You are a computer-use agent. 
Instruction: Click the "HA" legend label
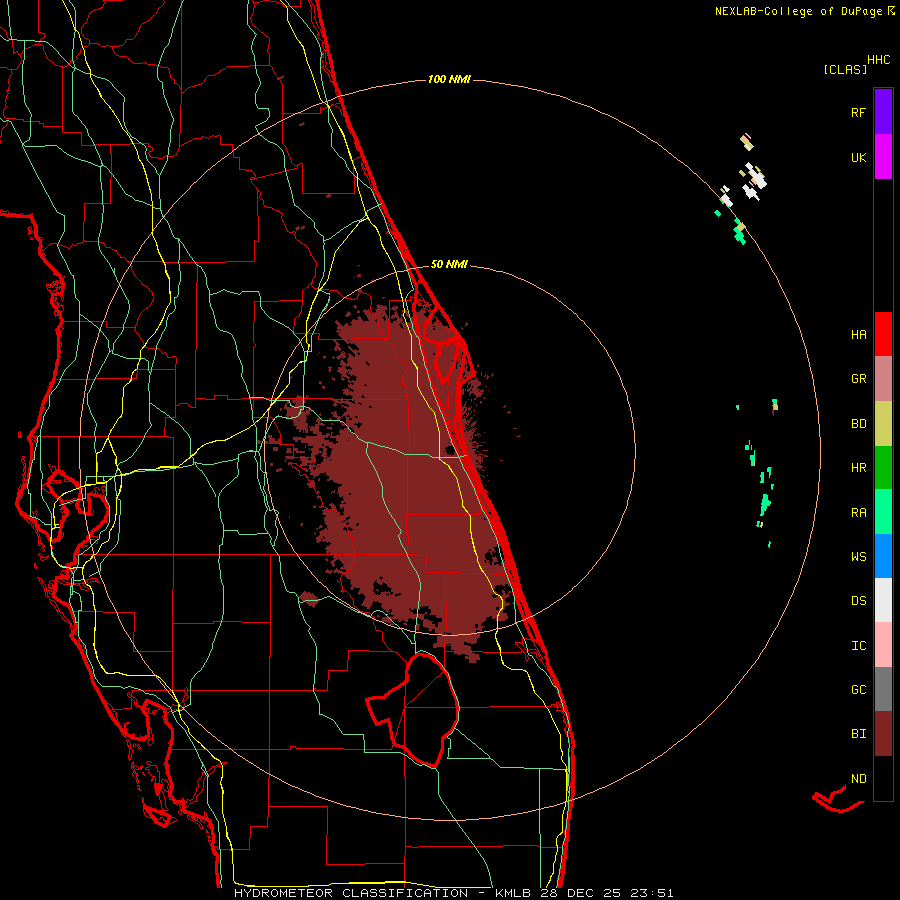pos(858,335)
